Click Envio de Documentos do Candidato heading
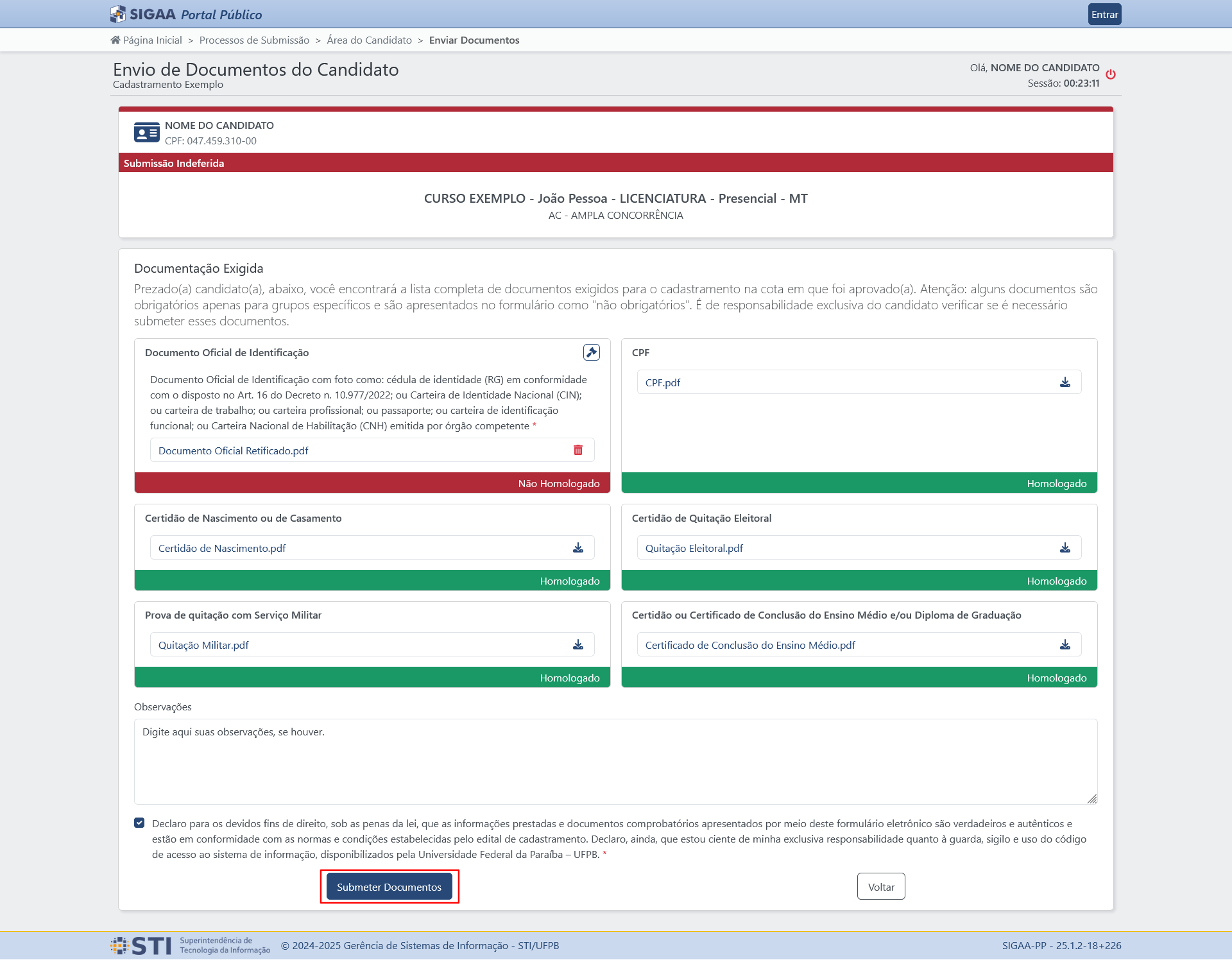Image resolution: width=1232 pixels, height=960 pixels. tap(255, 69)
